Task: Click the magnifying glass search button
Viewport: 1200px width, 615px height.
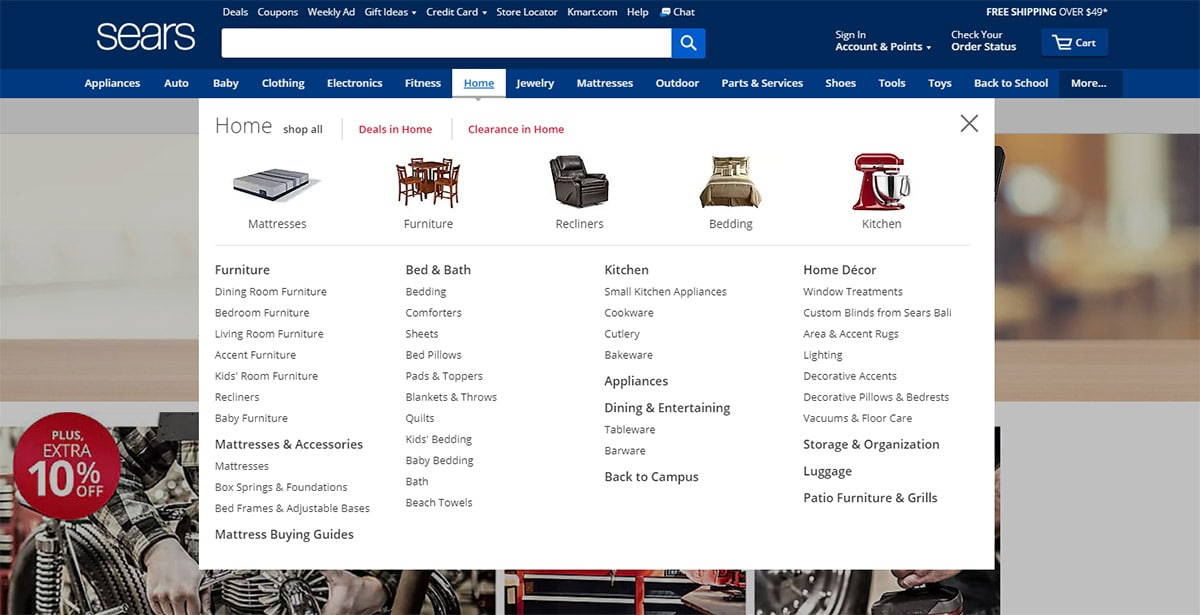Action: (x=688, y=43)
